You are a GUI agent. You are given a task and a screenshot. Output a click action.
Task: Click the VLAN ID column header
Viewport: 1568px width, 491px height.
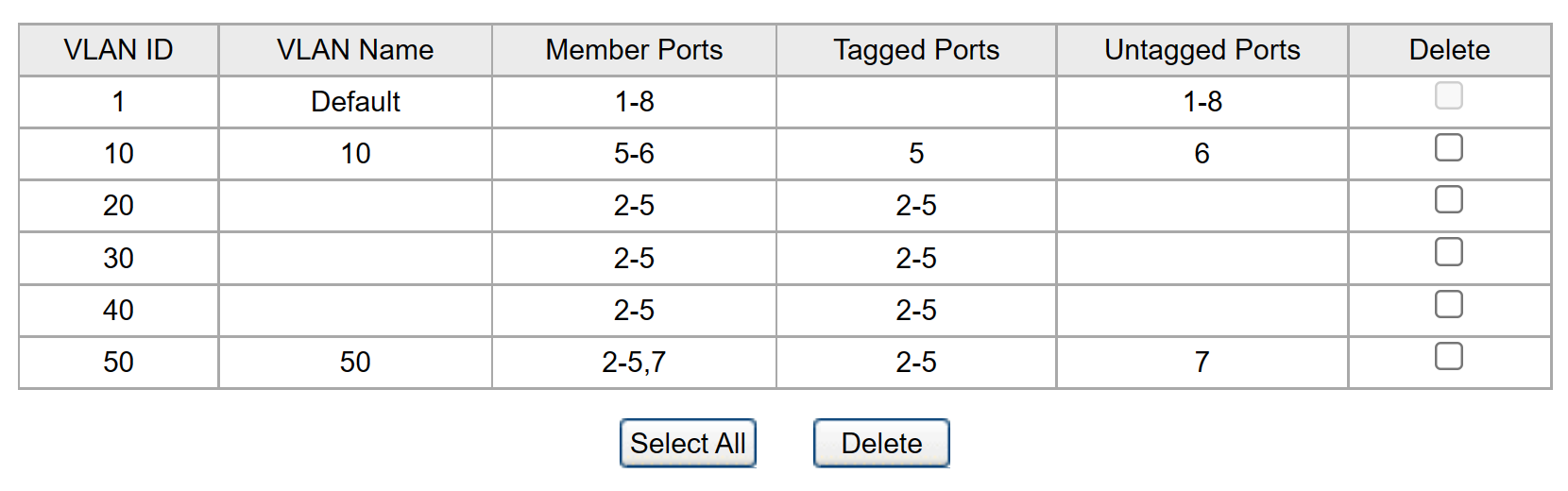click(x=119, y=50)
